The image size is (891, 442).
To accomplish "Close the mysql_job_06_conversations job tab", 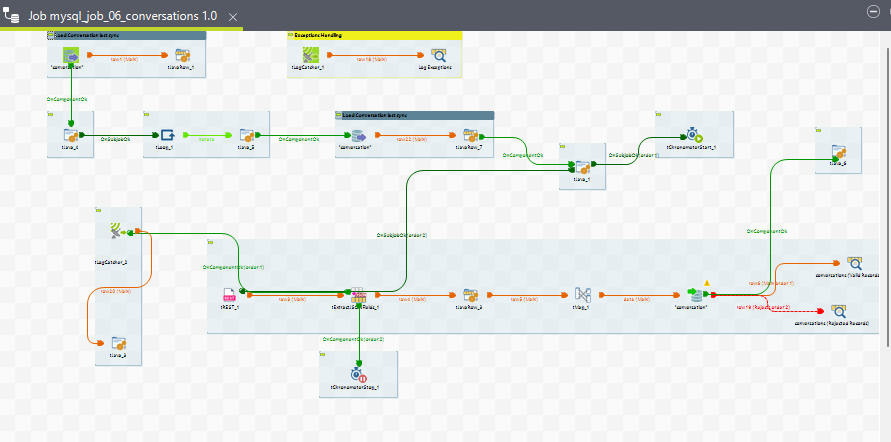I will pos(232,19).
